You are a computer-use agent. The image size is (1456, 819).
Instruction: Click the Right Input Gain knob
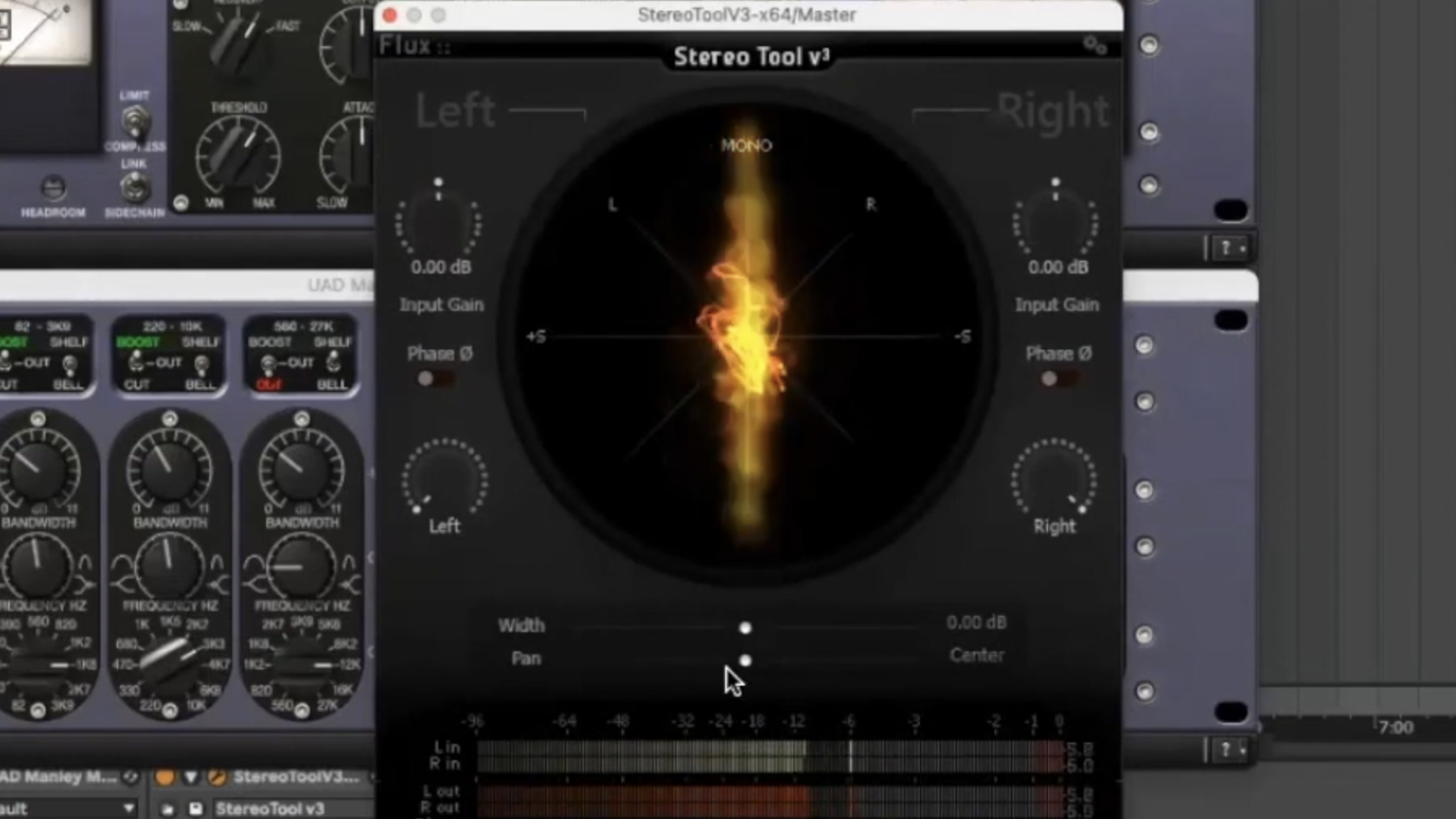click(x=1055, y=222)
